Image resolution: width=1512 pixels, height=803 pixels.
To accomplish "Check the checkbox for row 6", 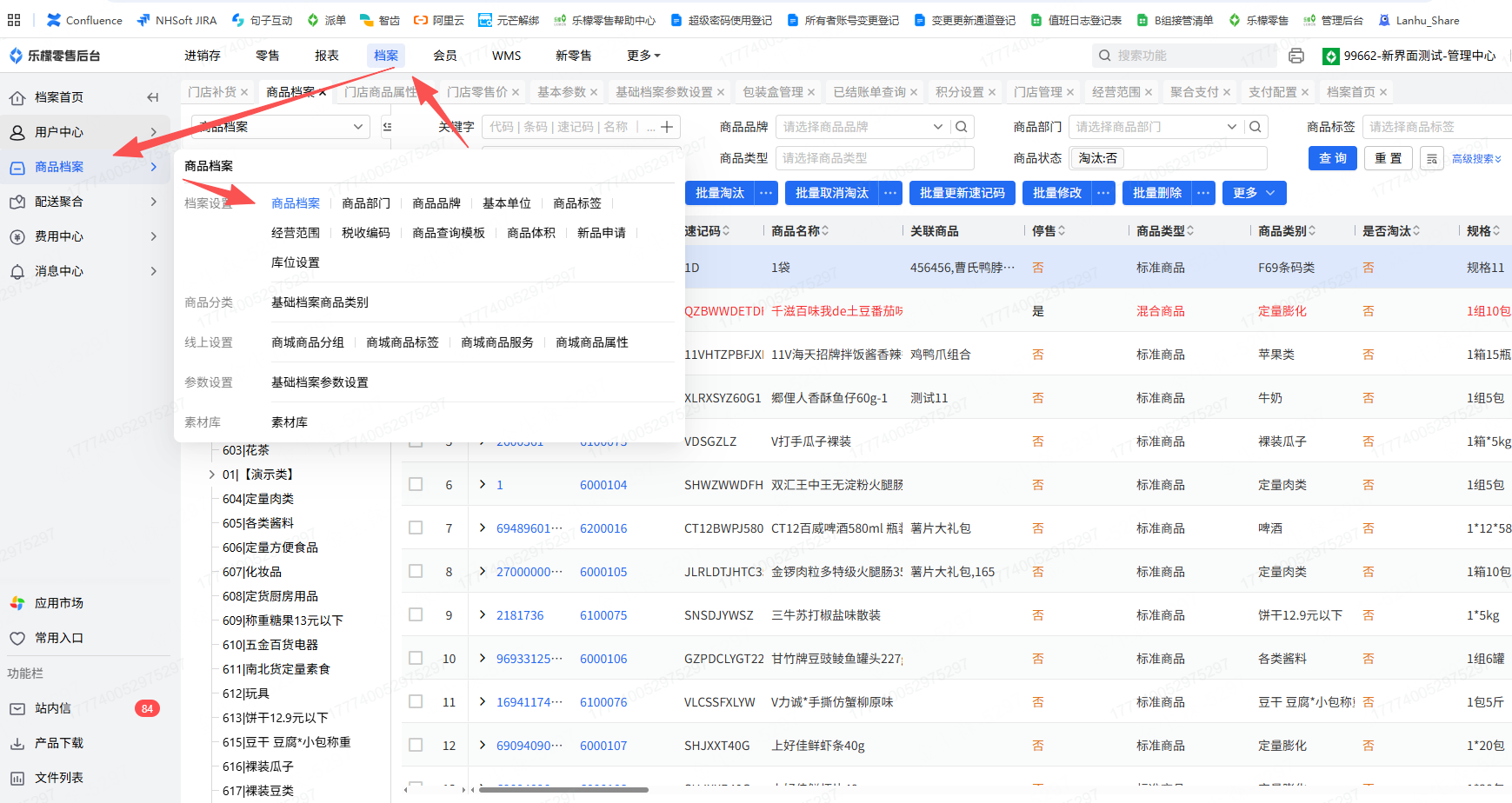I will 416,484.
